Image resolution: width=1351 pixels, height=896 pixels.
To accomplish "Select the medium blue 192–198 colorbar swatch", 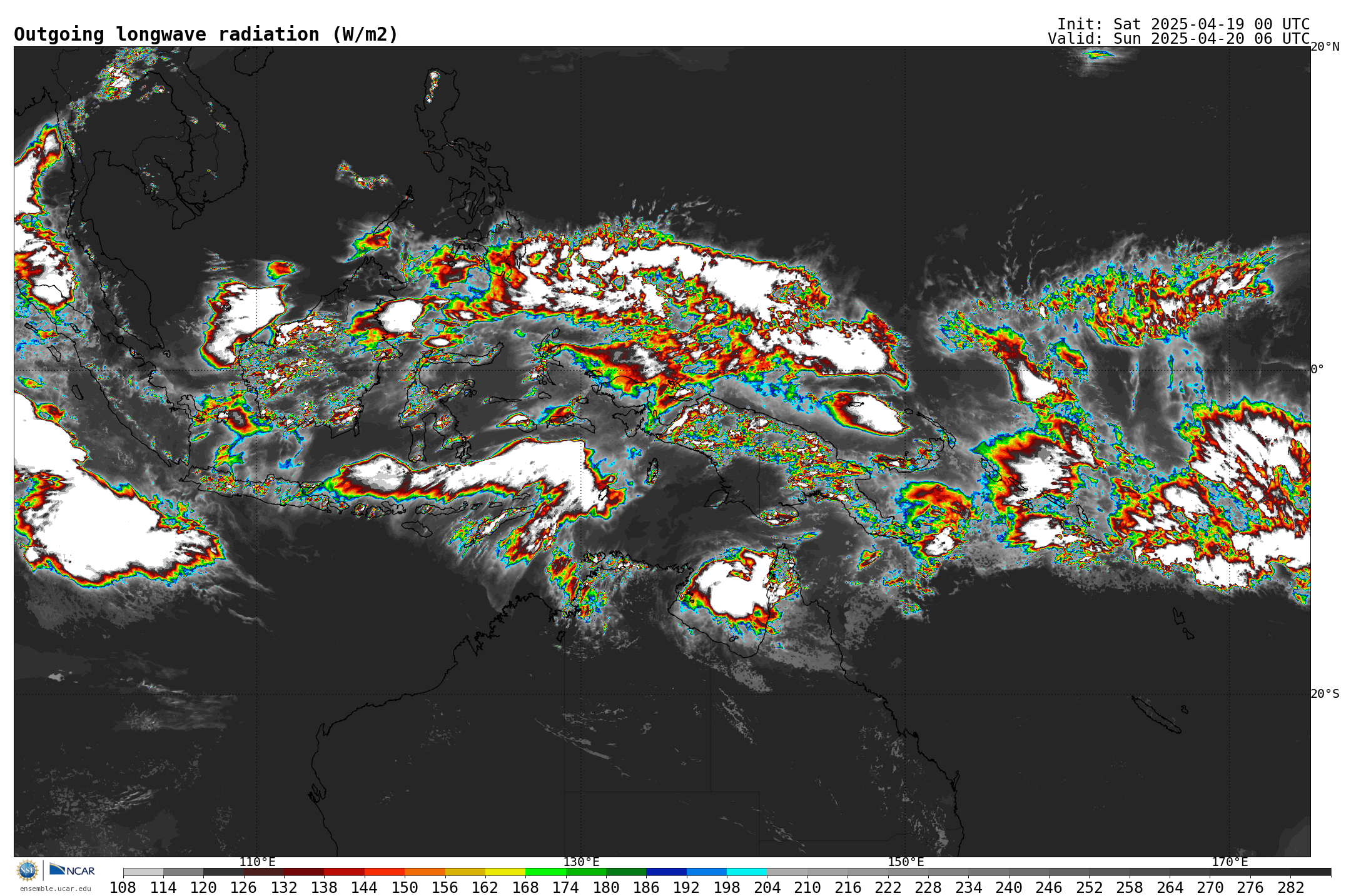I will point(706,872).
